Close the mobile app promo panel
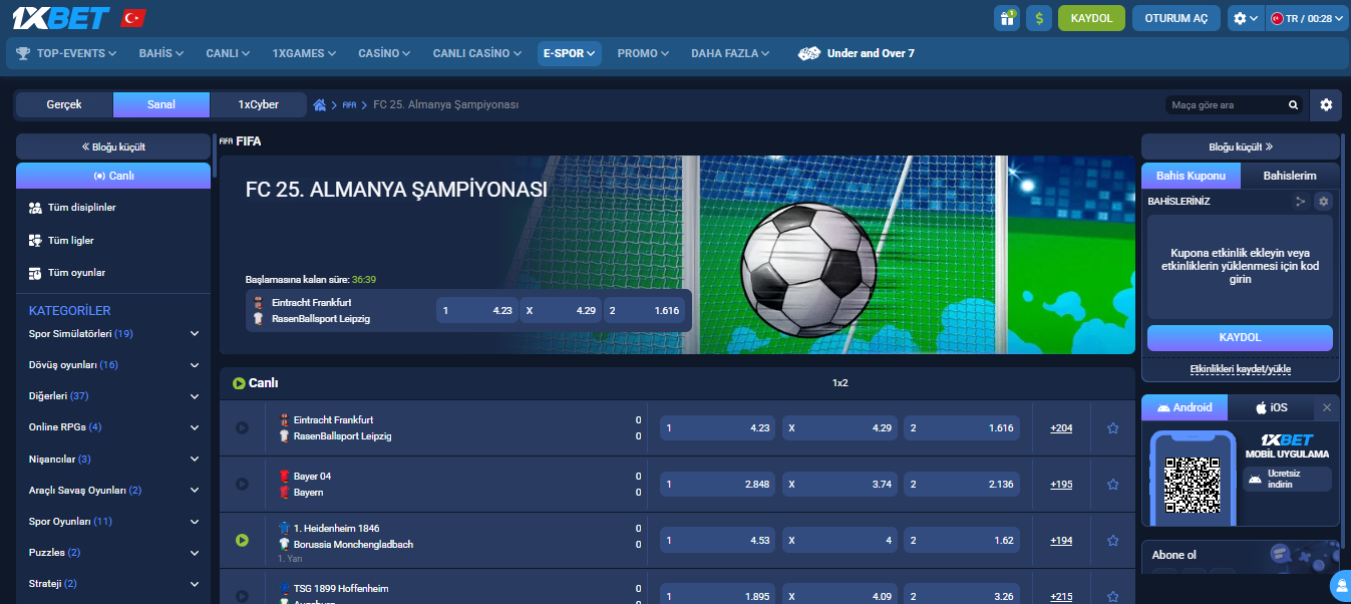This screenshot has width=1351, height=604. [x=1327, y=408]
